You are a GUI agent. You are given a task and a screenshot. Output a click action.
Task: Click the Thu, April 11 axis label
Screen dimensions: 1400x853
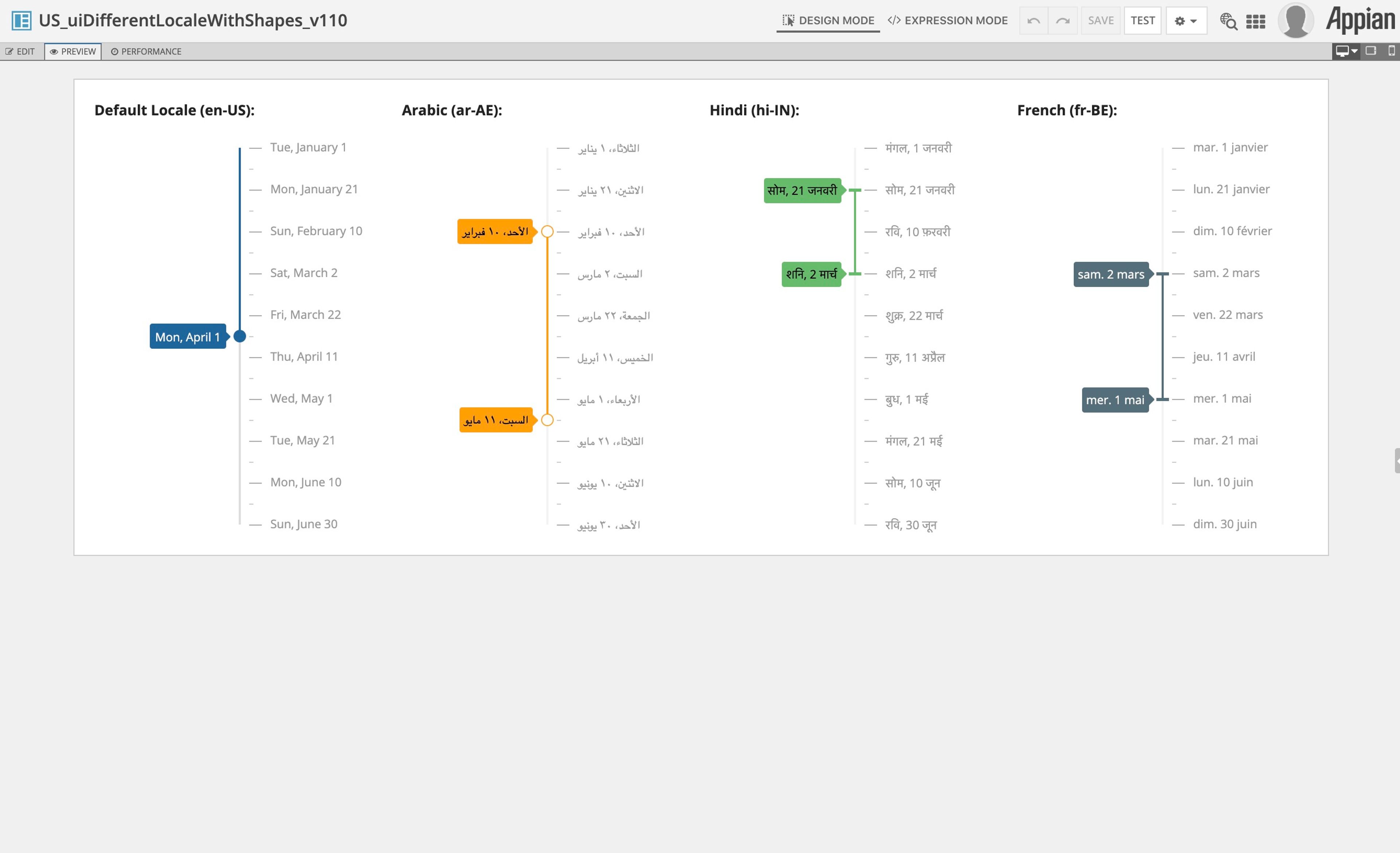click(304, 356)
